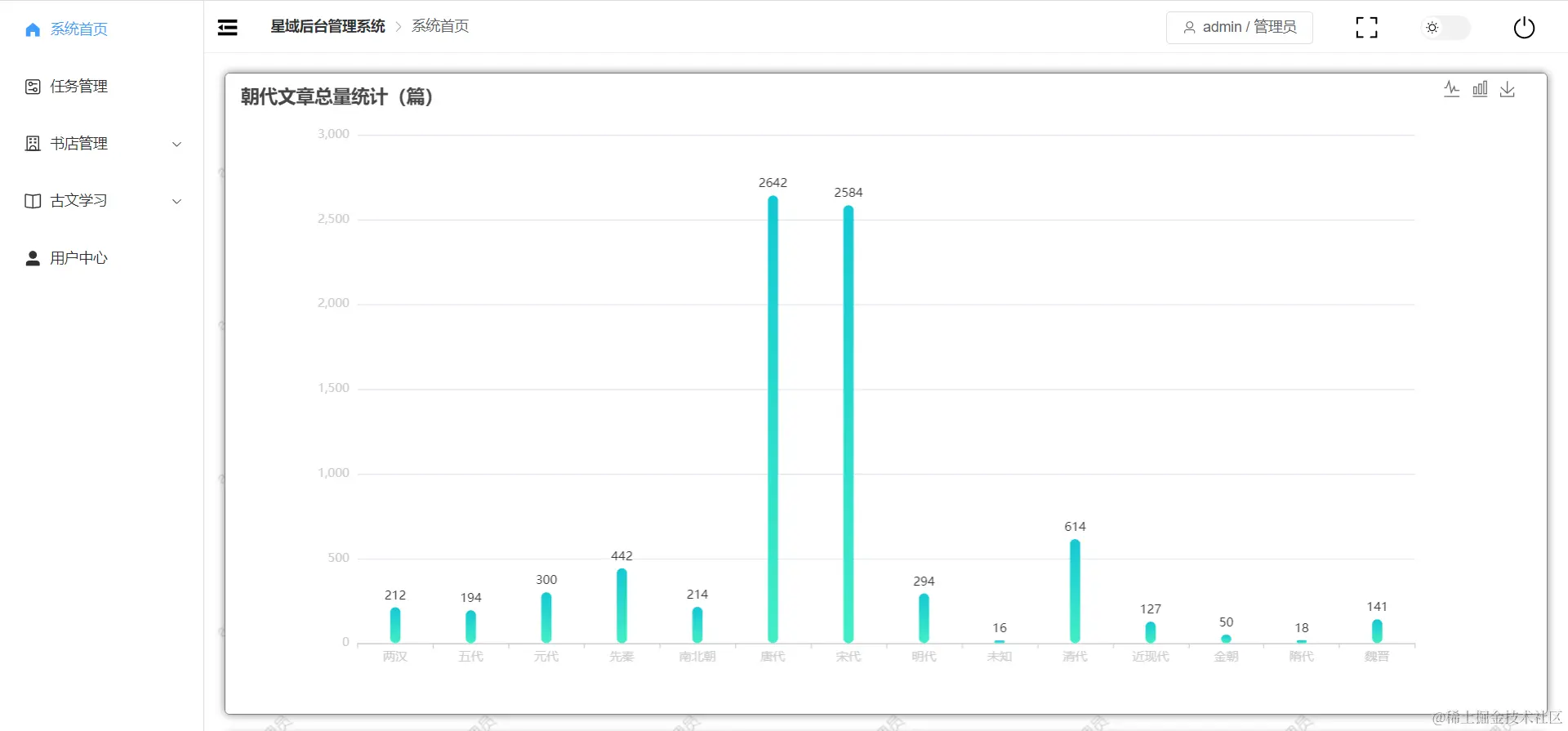1568x731 pixels.
Task: Click the 元代 bar labeled 300
Action: [546, 617]
